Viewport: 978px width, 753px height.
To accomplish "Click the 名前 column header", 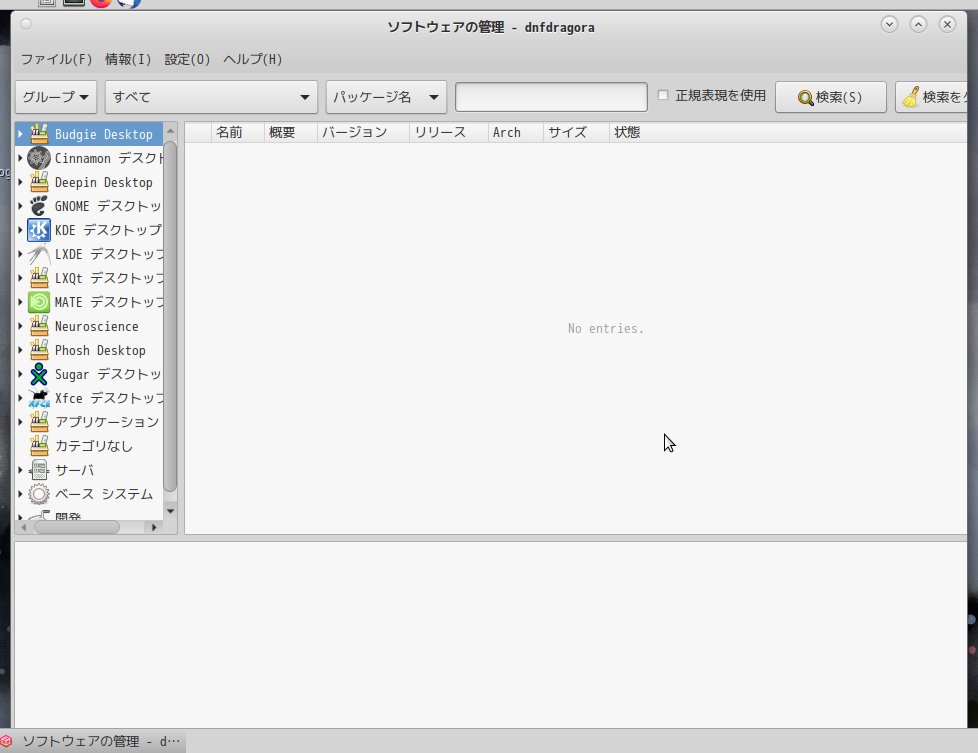I will 238,132.
